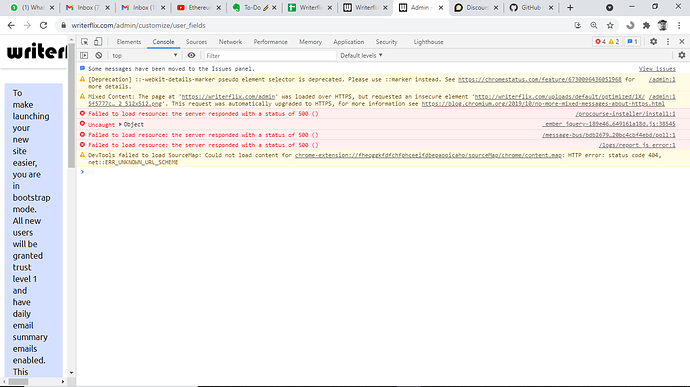Open the chrome-extension content.map link

(428, 155)
